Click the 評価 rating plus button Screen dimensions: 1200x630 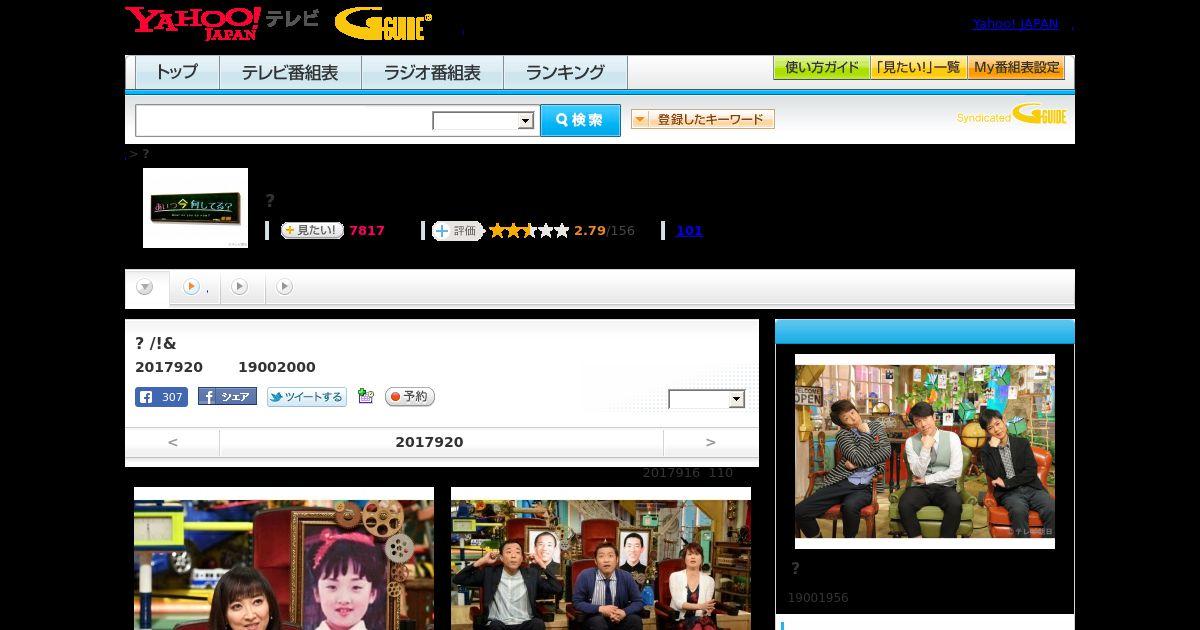point(457,230)
